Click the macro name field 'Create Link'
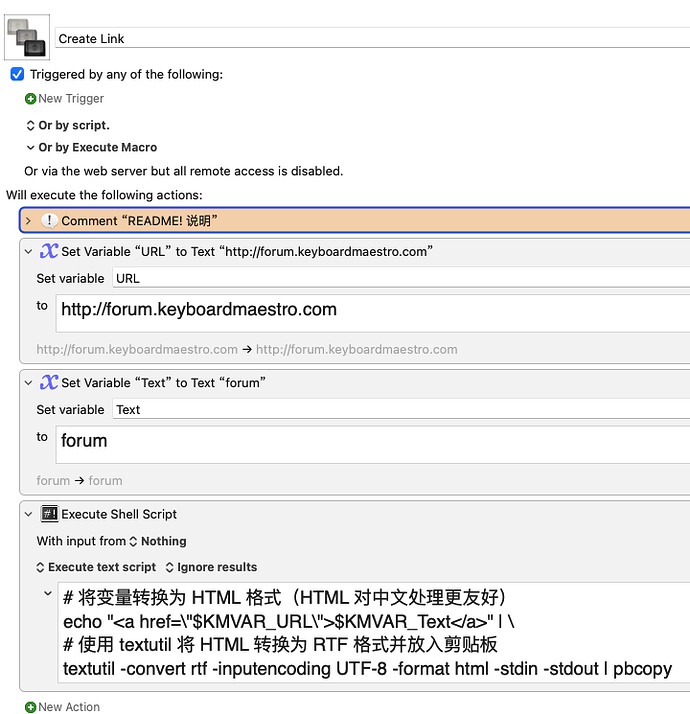690x714 pixels. (x=370, y=39)
